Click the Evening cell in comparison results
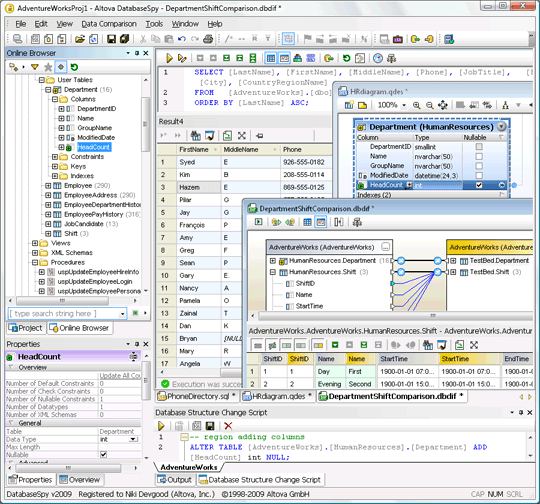This screenshot has width=540, height=504. pyautogui.click(x=330, y=384)
